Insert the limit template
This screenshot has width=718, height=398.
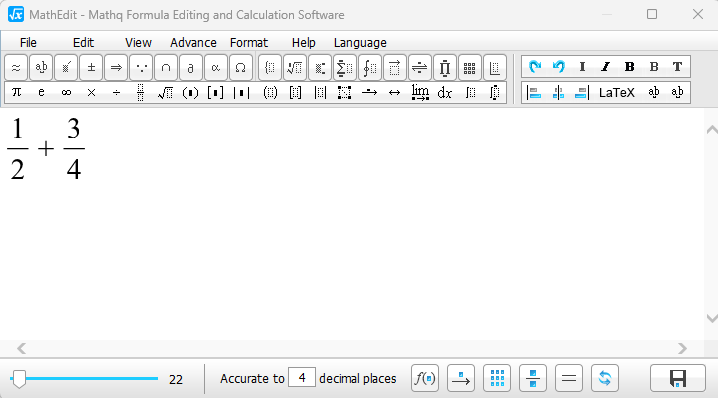pyautogui.click(x=420, y=92)
